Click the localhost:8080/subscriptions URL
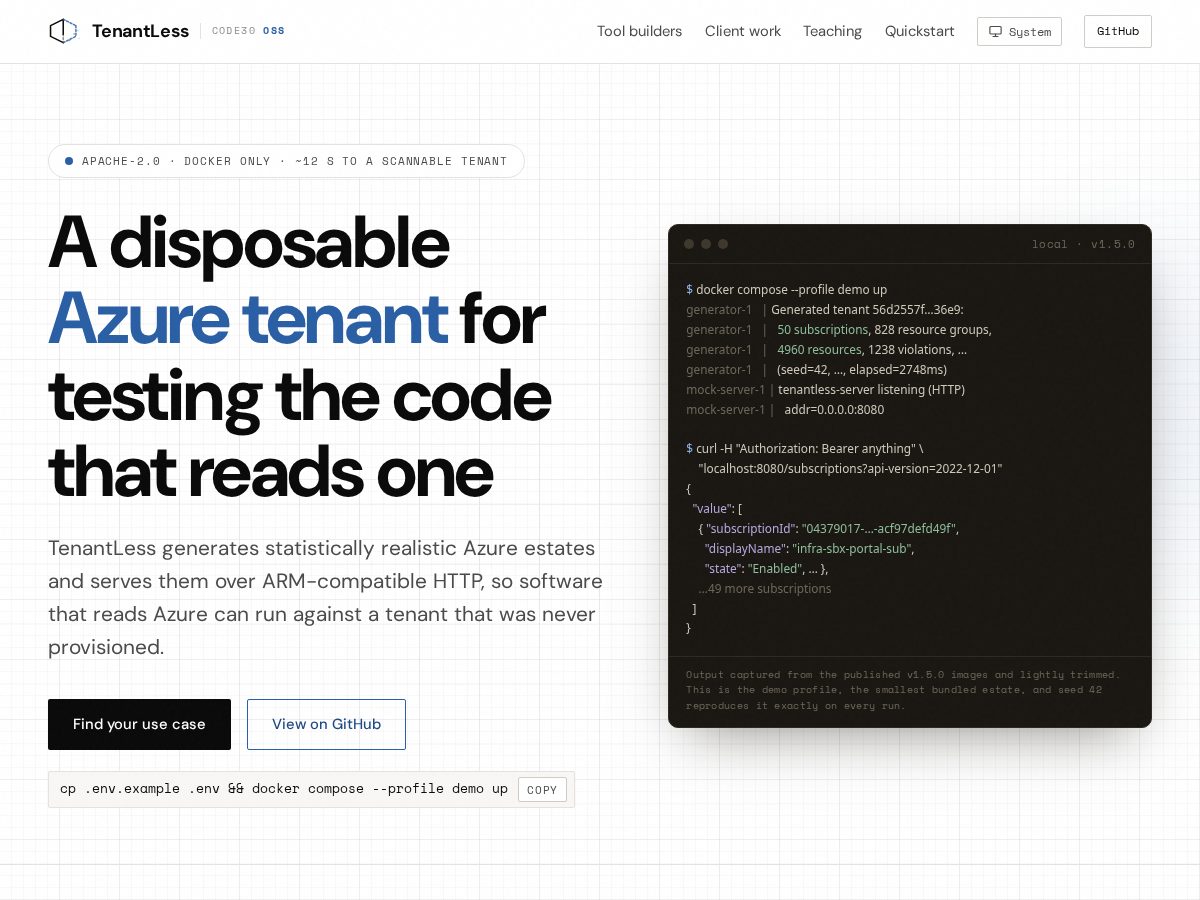 click(850, 469)
